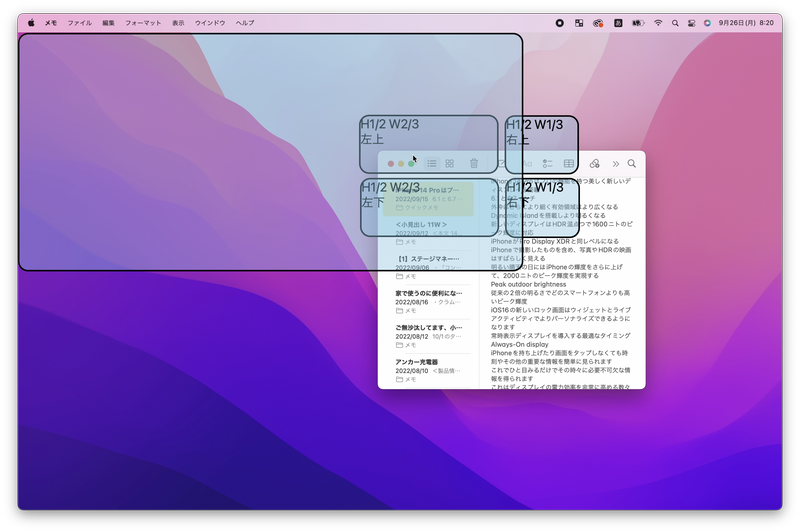
Task: Click the yellow minimize button of Notes
Action: (x=401, y=164)
